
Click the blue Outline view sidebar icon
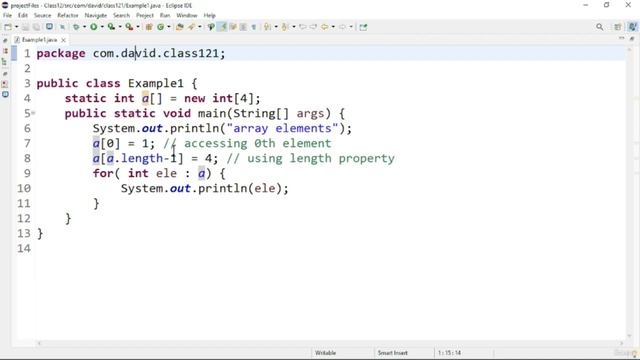[5, 94]
